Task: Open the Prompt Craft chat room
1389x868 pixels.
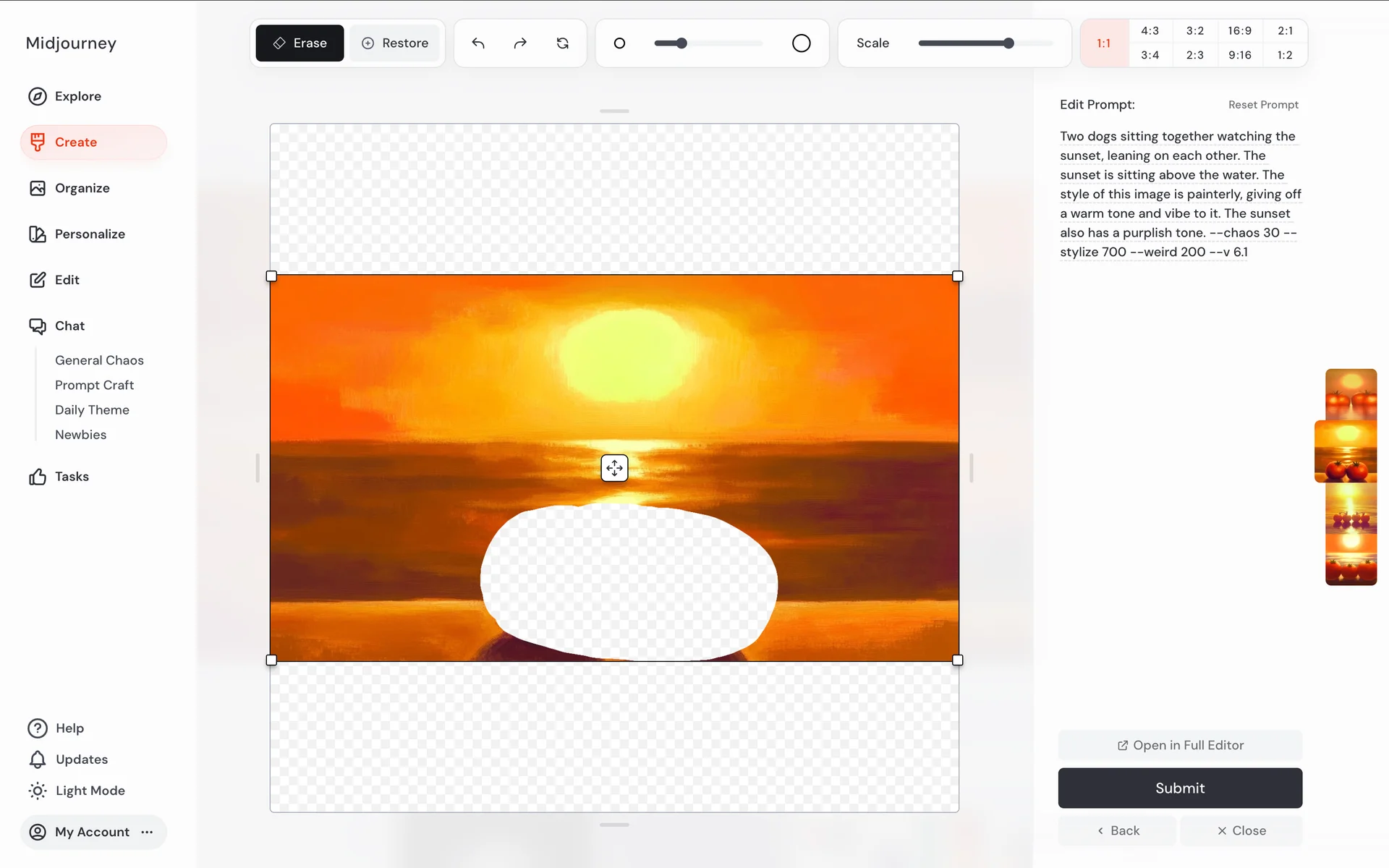Action: (x=94, y=385)
